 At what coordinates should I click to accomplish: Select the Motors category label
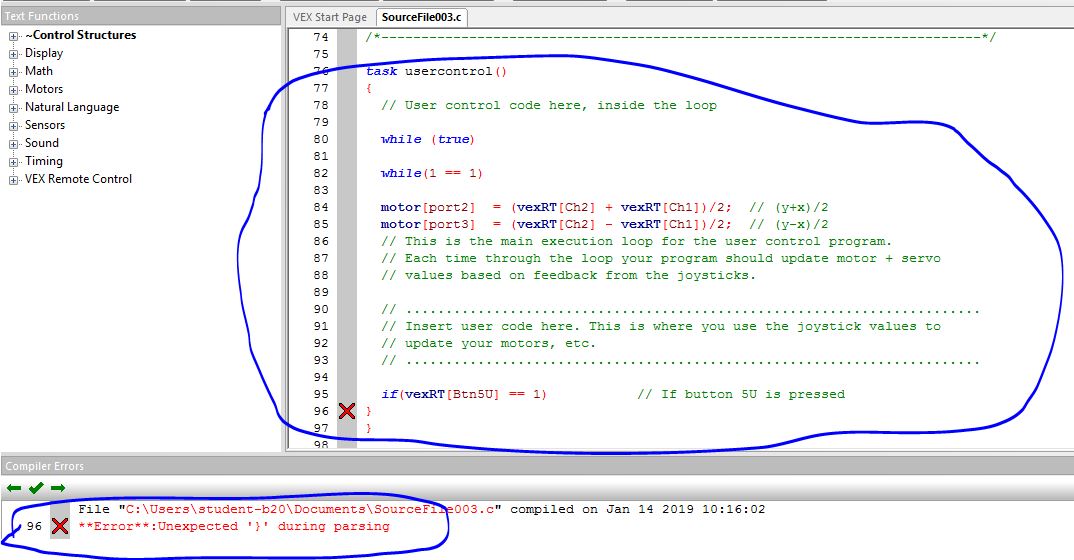pos(44,89)
